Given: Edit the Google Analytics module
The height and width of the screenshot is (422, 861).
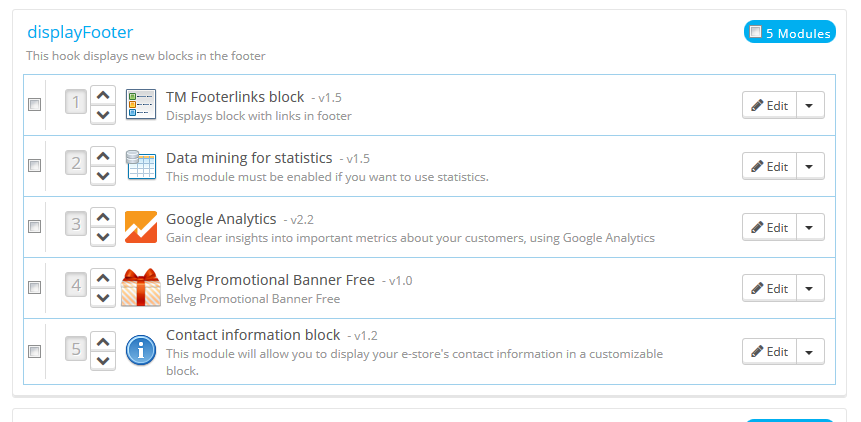Looking at the screenshot, I should pos(769,227).
